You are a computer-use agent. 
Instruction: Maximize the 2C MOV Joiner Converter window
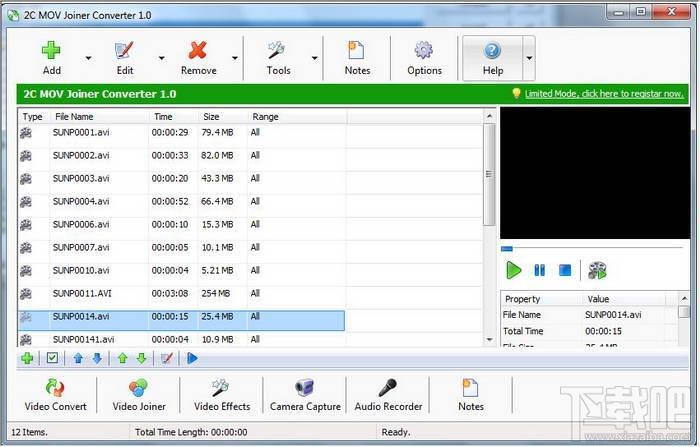641,12
